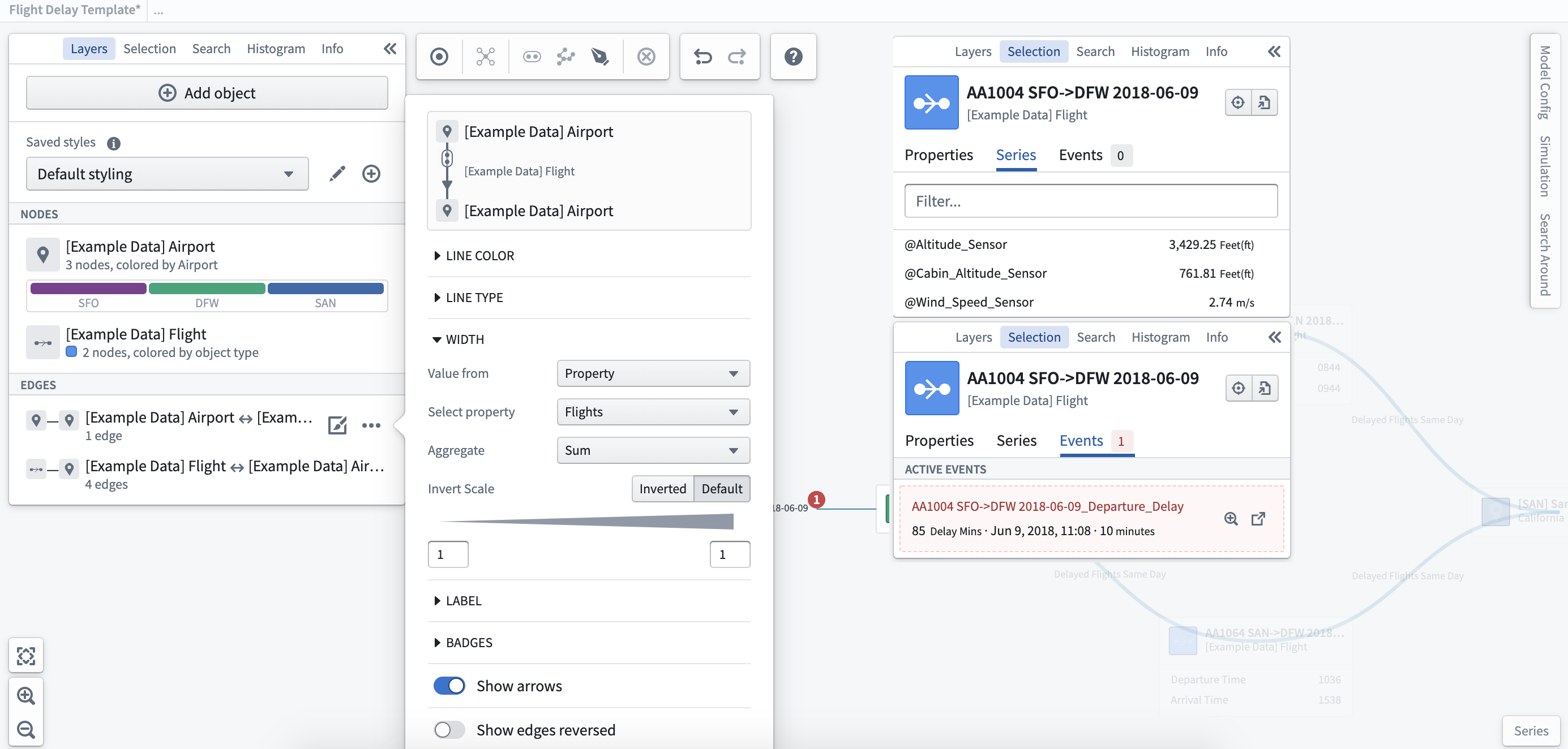
Task: Open Search Around side tab
Action: [1544, 255]
